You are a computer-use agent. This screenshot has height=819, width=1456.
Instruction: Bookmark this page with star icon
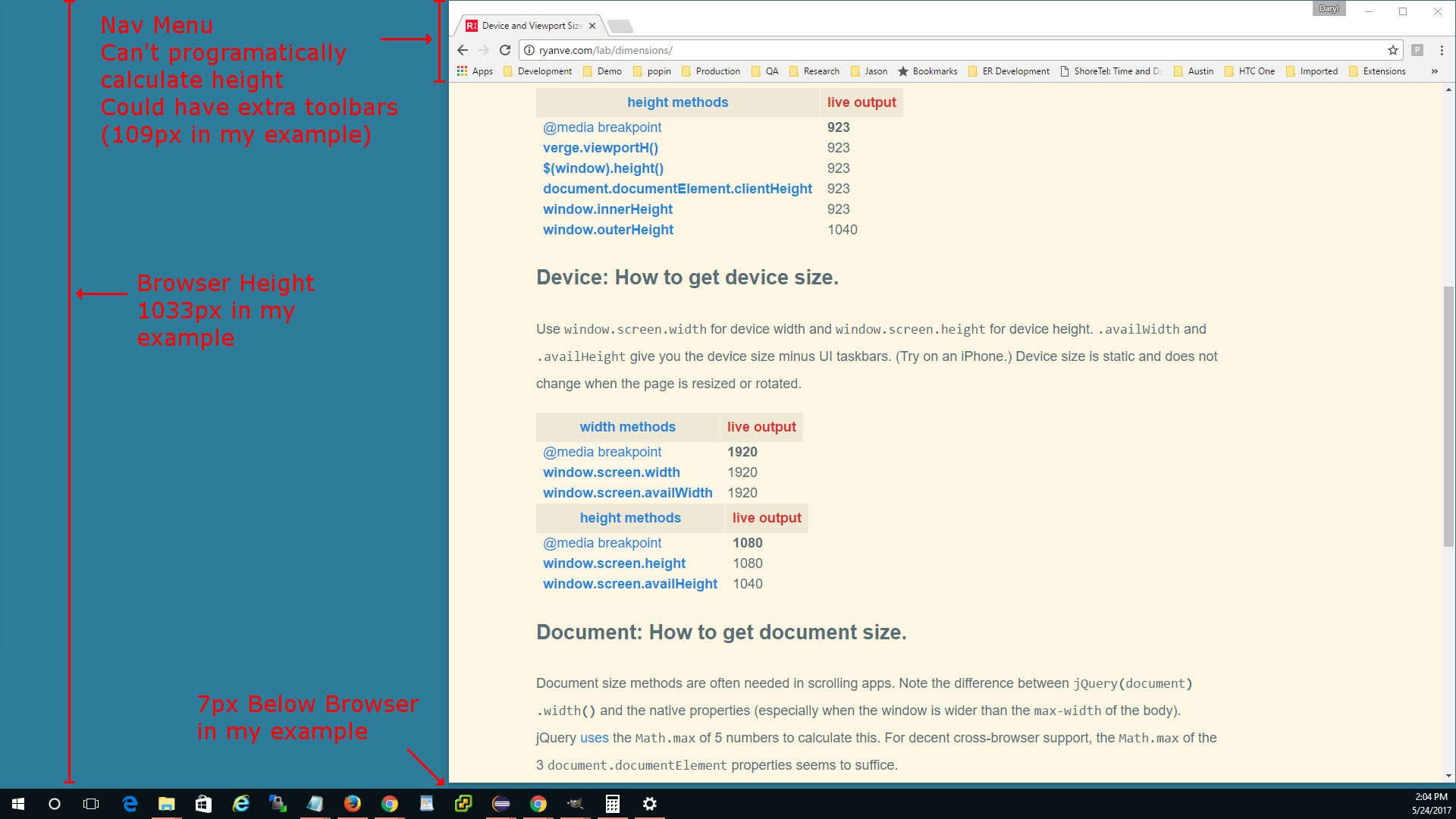click(x=1393, y=50)
